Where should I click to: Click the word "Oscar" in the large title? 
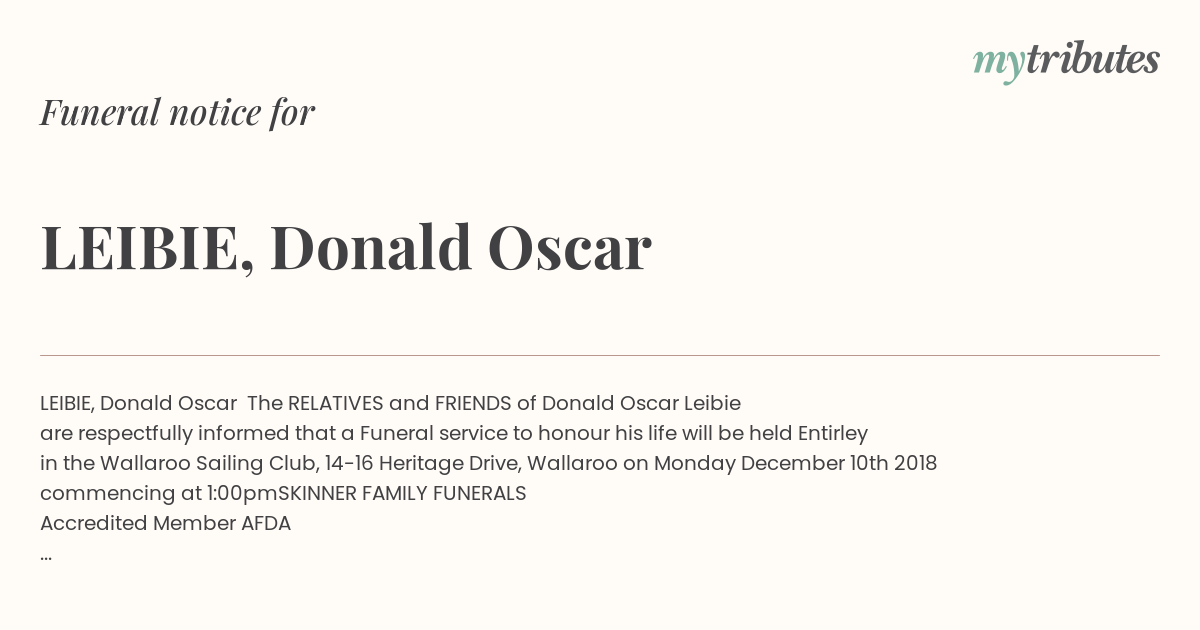coord(570,247)
